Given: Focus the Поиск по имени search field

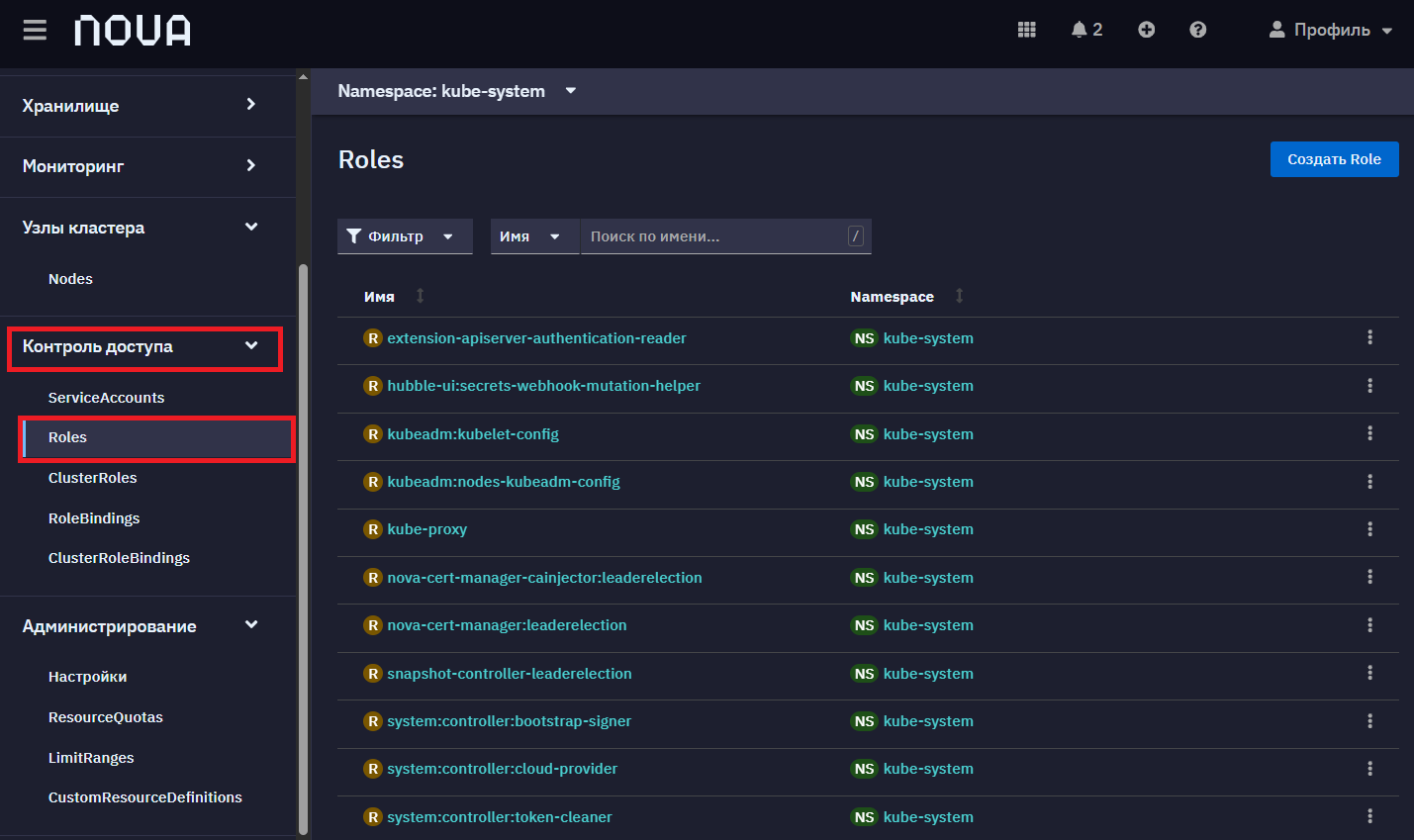Looking at the screenshot, I should pos(725,236).
